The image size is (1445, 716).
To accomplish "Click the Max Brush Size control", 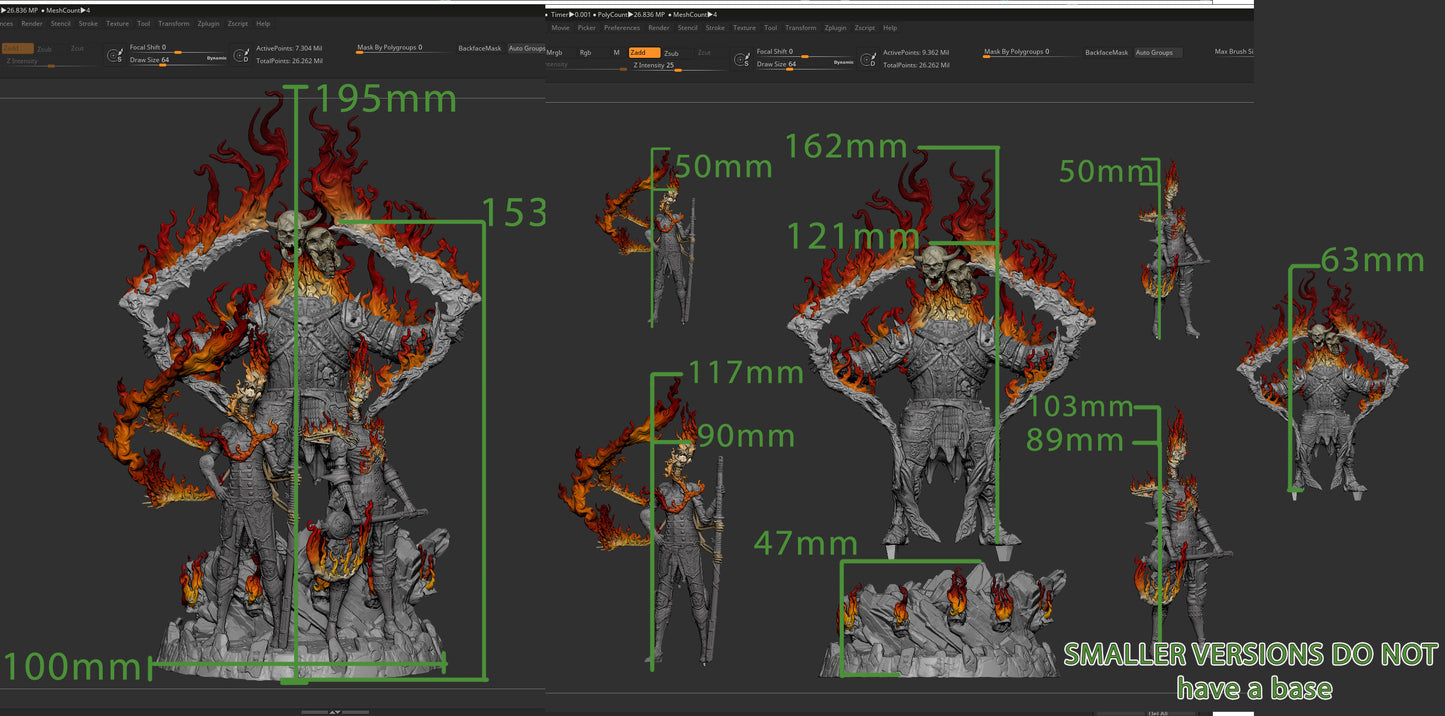I will click(x=1233, y=51).
